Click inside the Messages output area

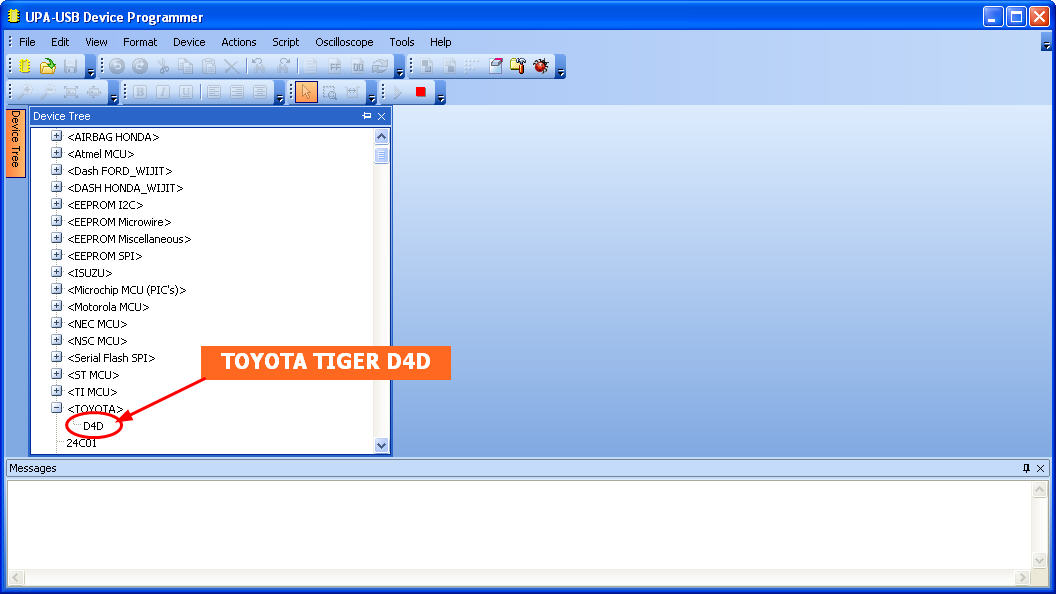(x=519, y=524)
